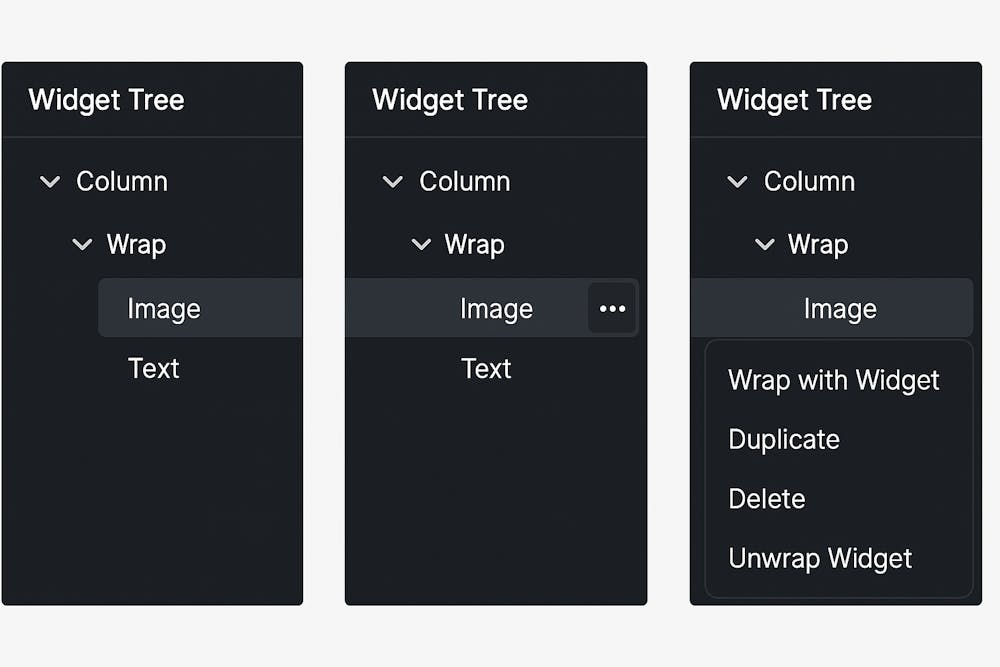1000x667 pixels.
Task: Select Text item in panel with three-dots button
Action: tap(486, 369)
